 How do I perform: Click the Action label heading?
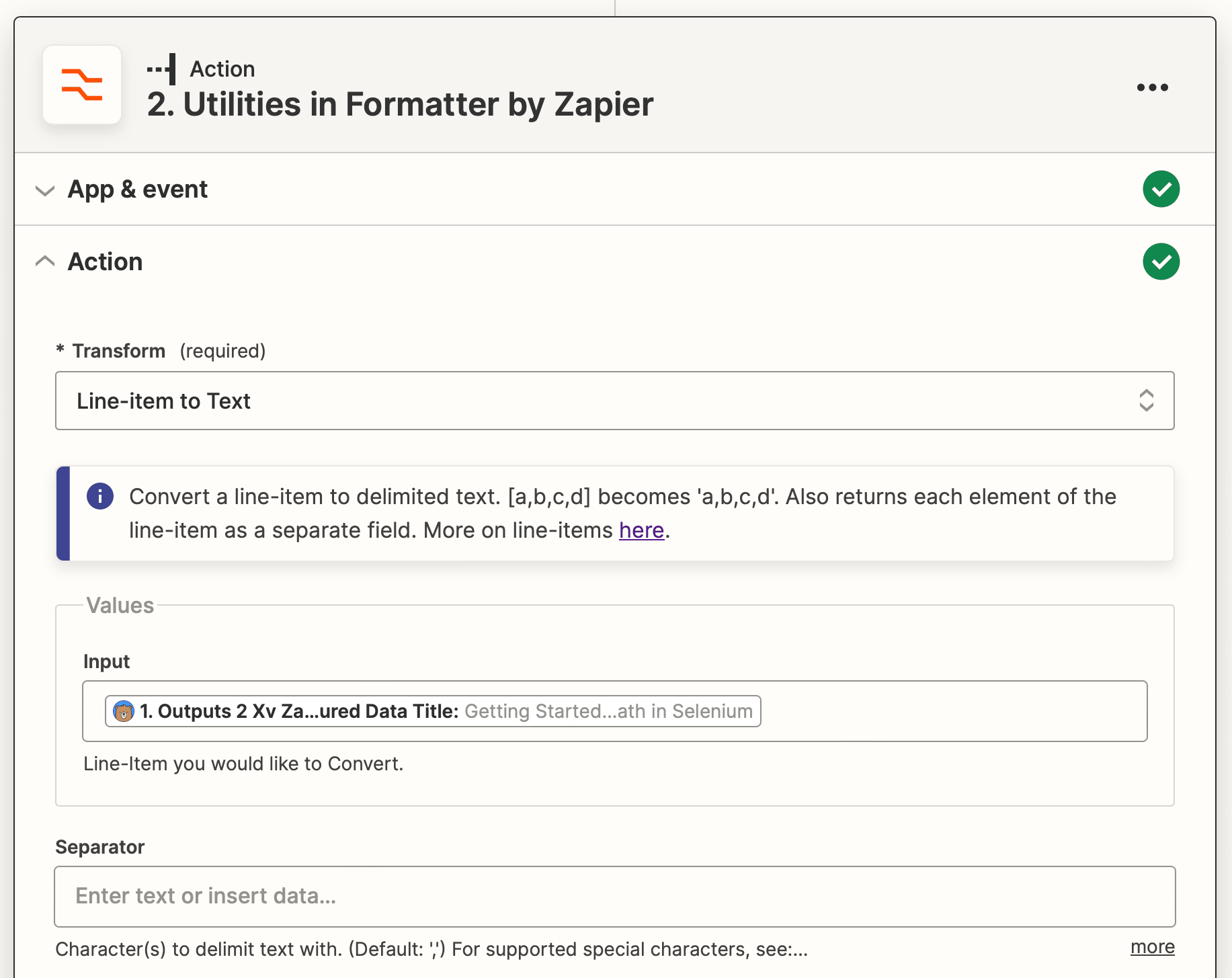click(104, 261)
